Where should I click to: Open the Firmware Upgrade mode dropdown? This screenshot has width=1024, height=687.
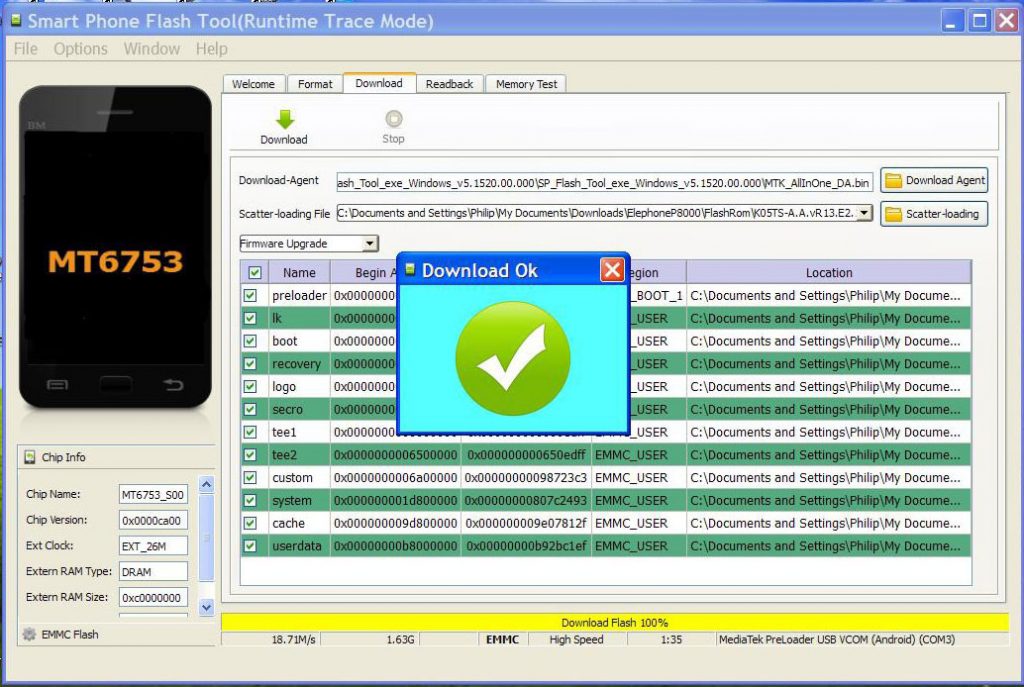(370, 244)
